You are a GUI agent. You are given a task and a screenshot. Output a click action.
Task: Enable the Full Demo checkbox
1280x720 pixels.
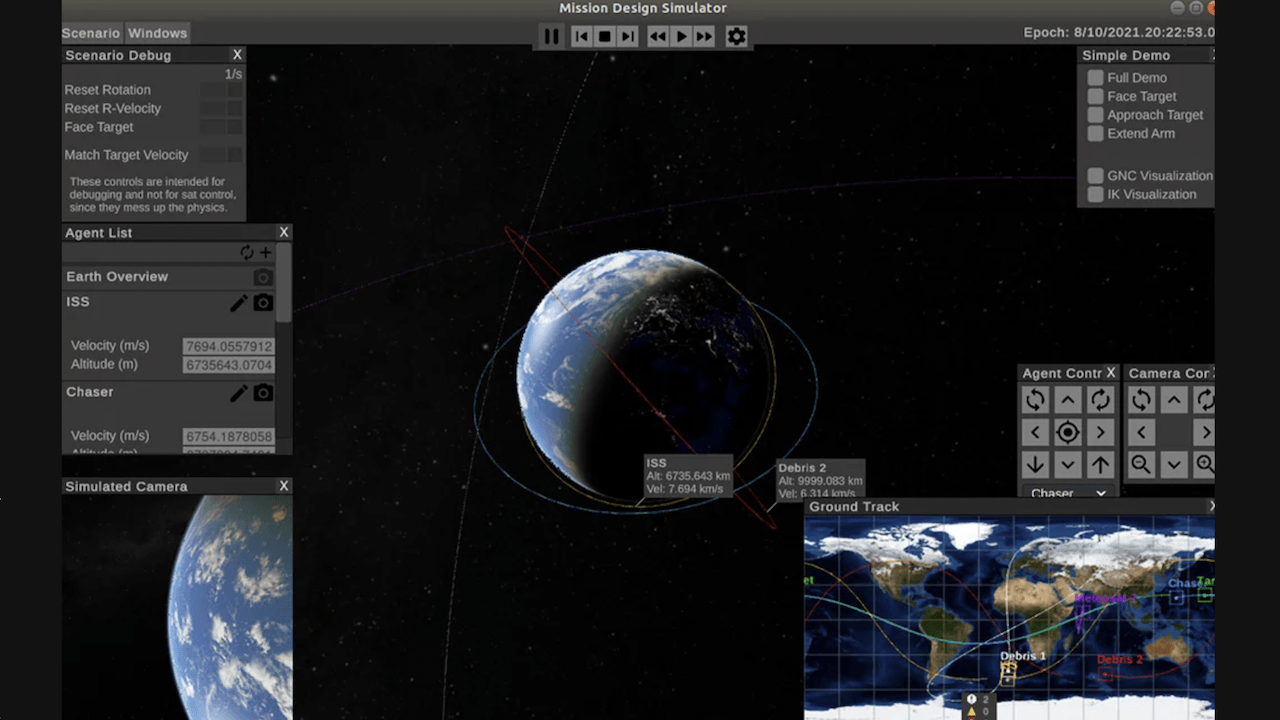point(1095,77)
